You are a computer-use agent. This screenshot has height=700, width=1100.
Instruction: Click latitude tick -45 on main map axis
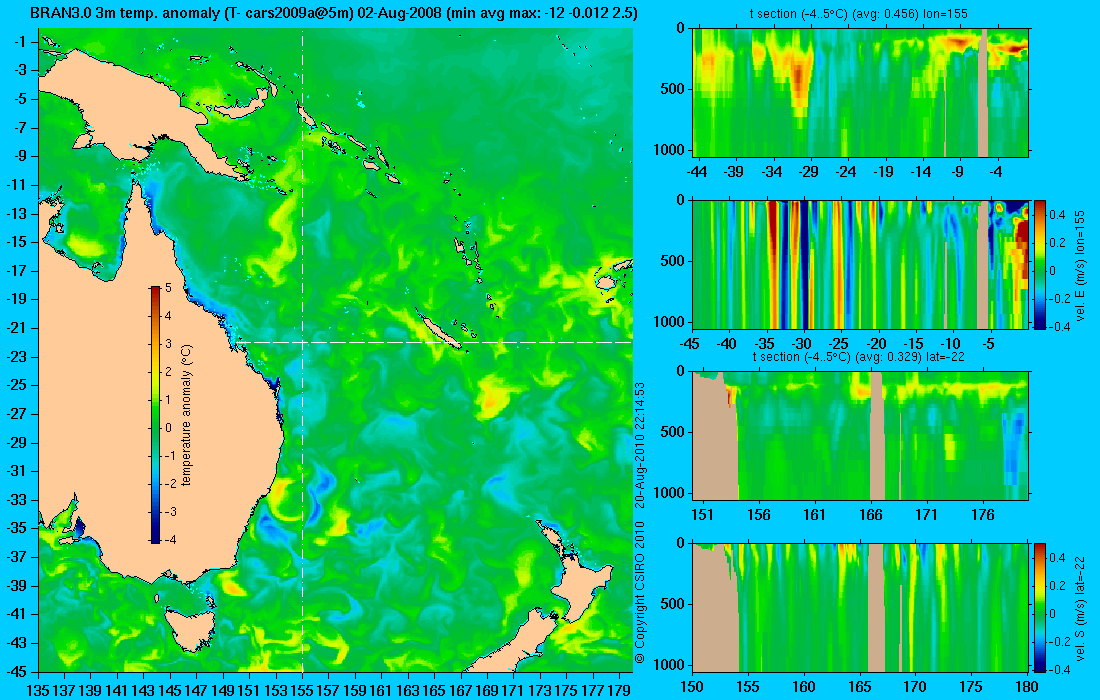coord(17,671)
